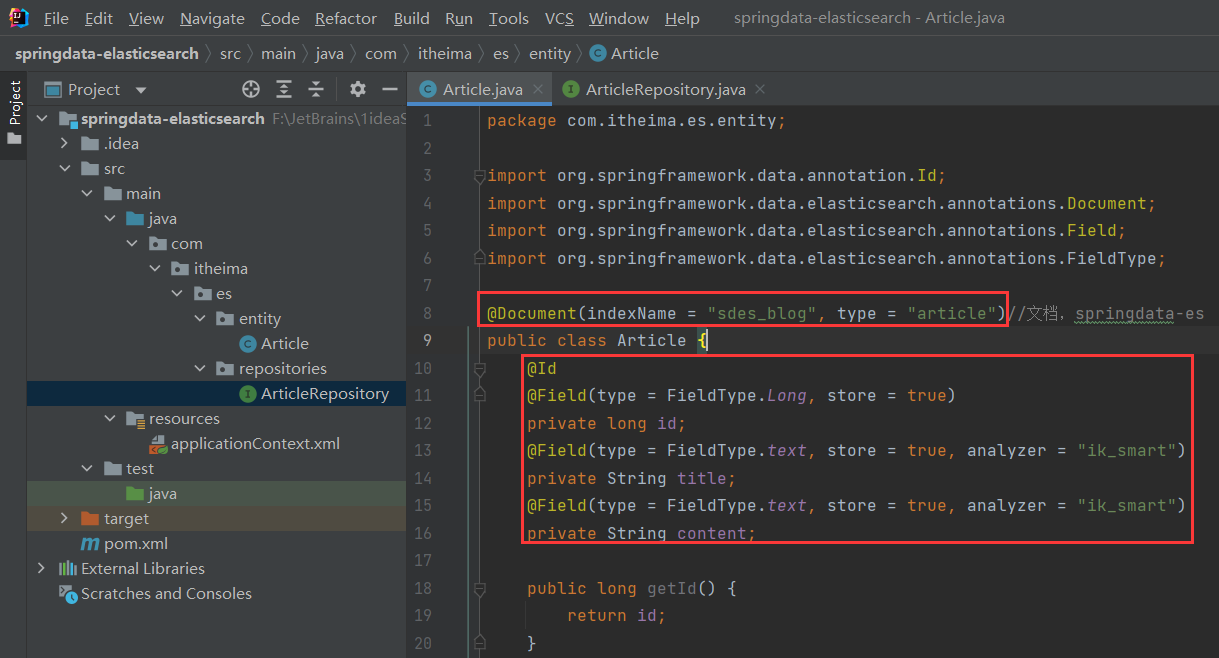Screen dimensions: 1219x658
Task: Open the Project view dropdown
Action: [139, 89]
